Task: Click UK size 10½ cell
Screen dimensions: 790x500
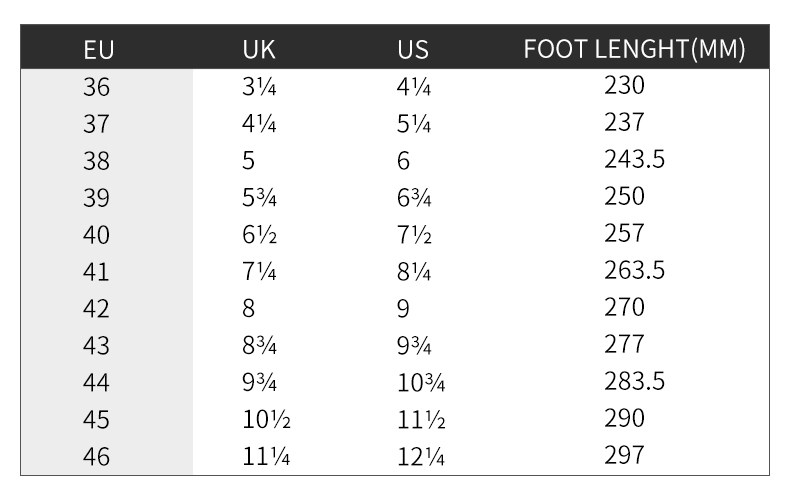Action: click(266, 420)
